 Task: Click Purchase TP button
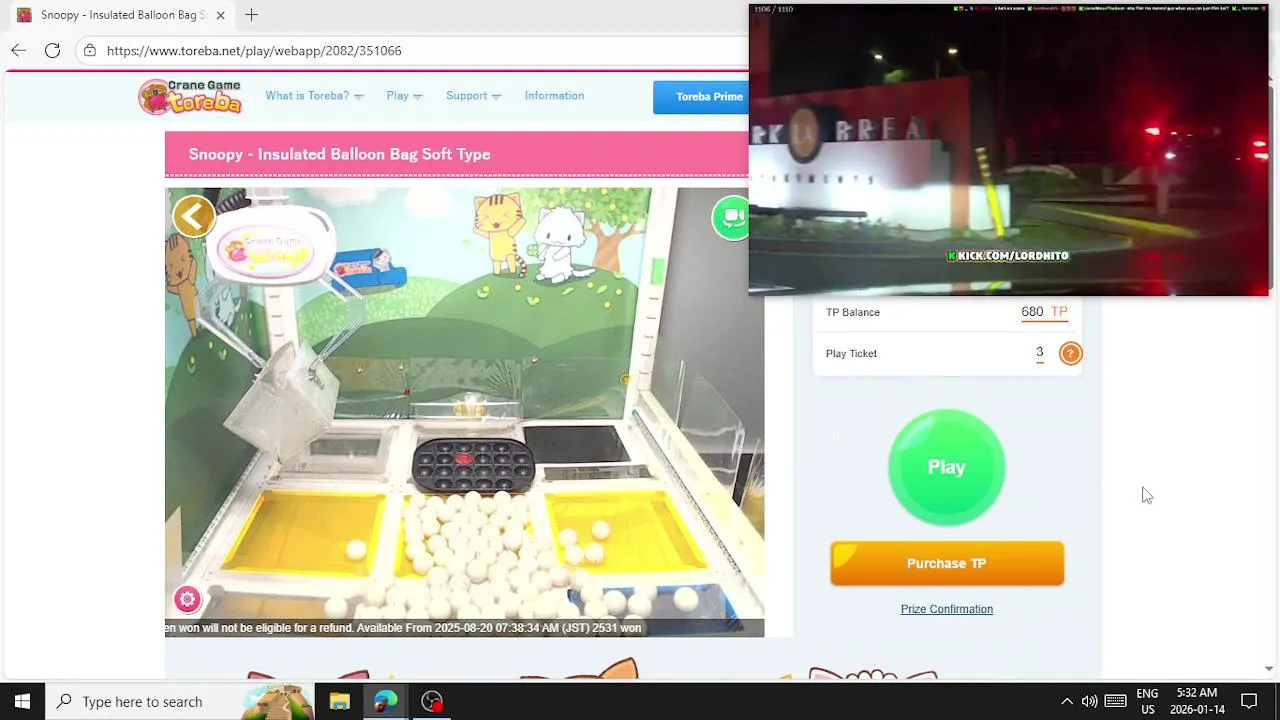point(947,563)
